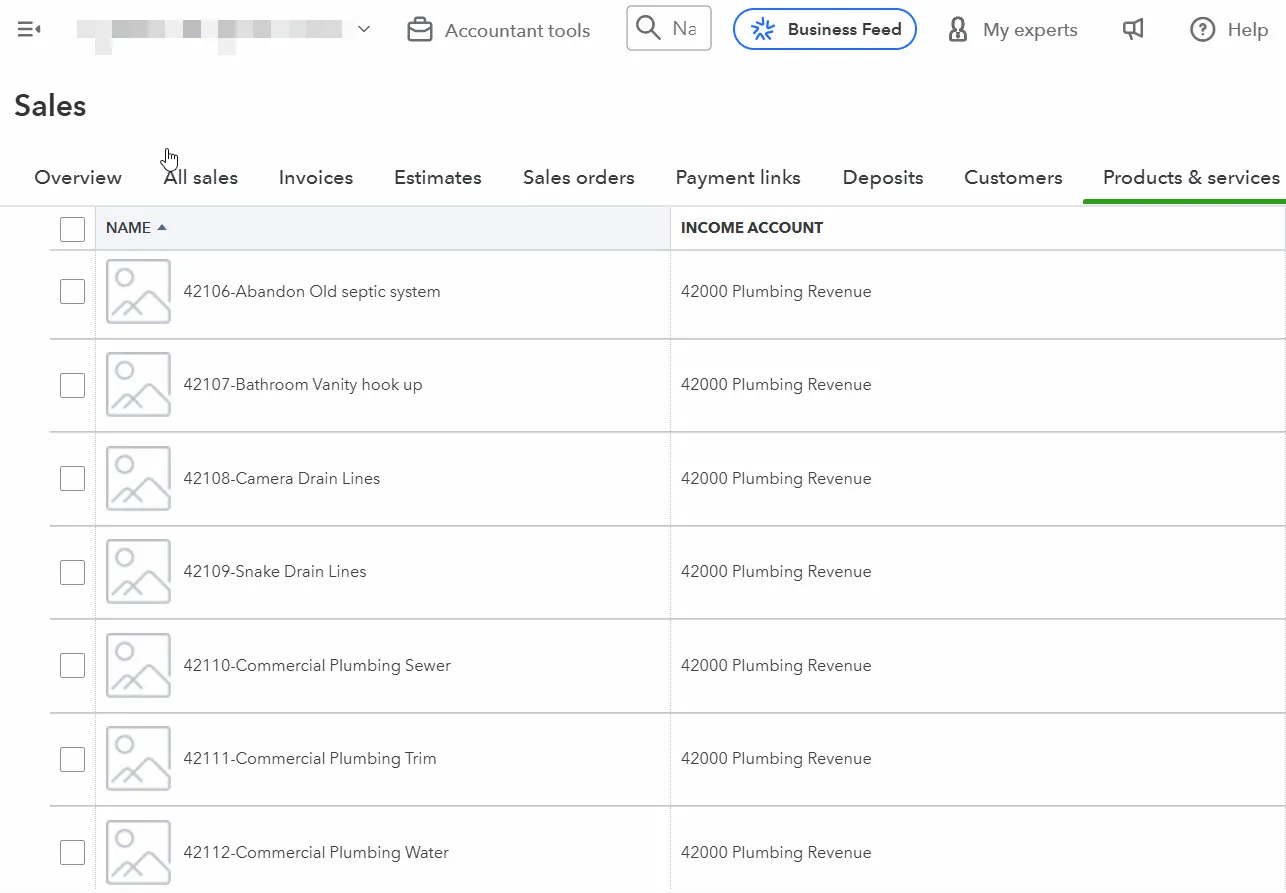Sort by the NAME column header
The width and height of the screenshot is (1286, 893).
129,228
